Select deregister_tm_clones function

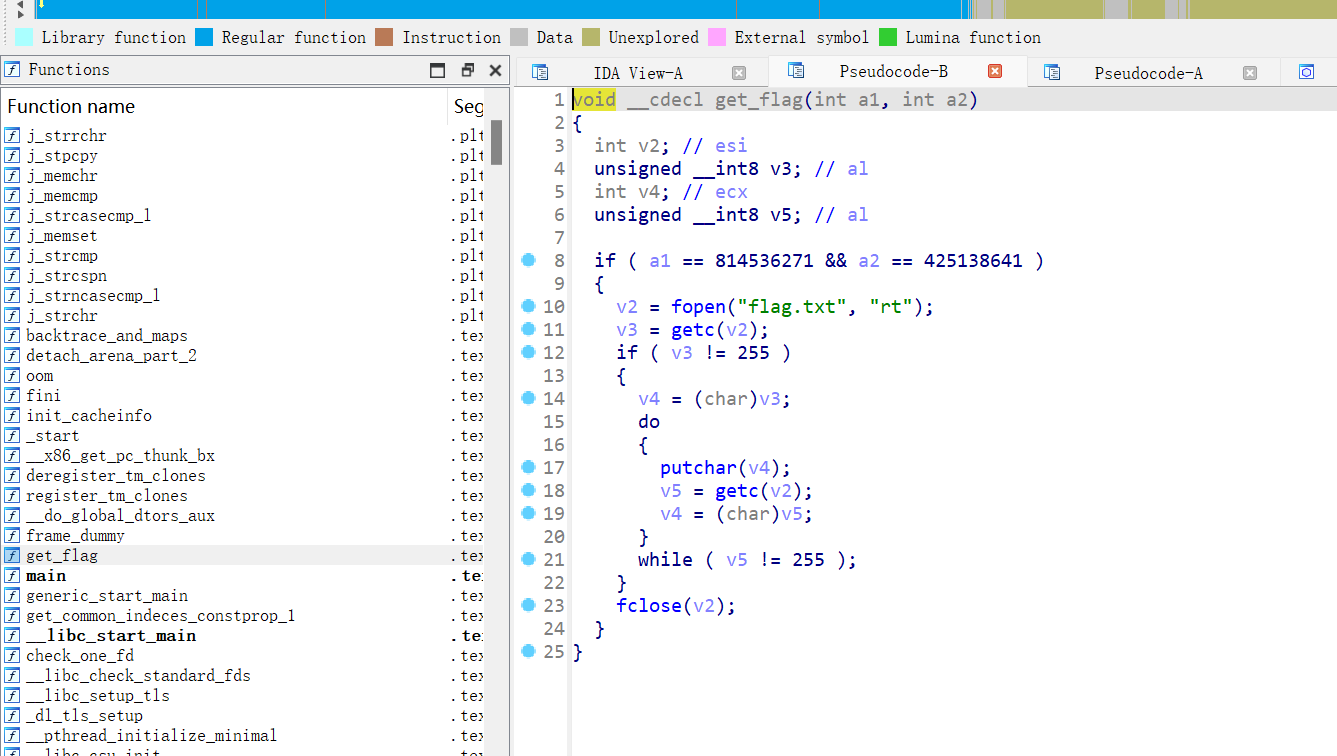pyautogui.click(x=243, y=476)
